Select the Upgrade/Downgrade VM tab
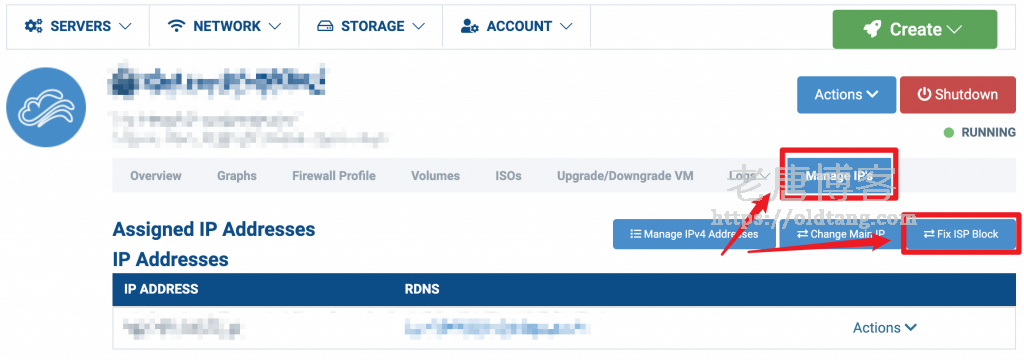 coord(625,176)
